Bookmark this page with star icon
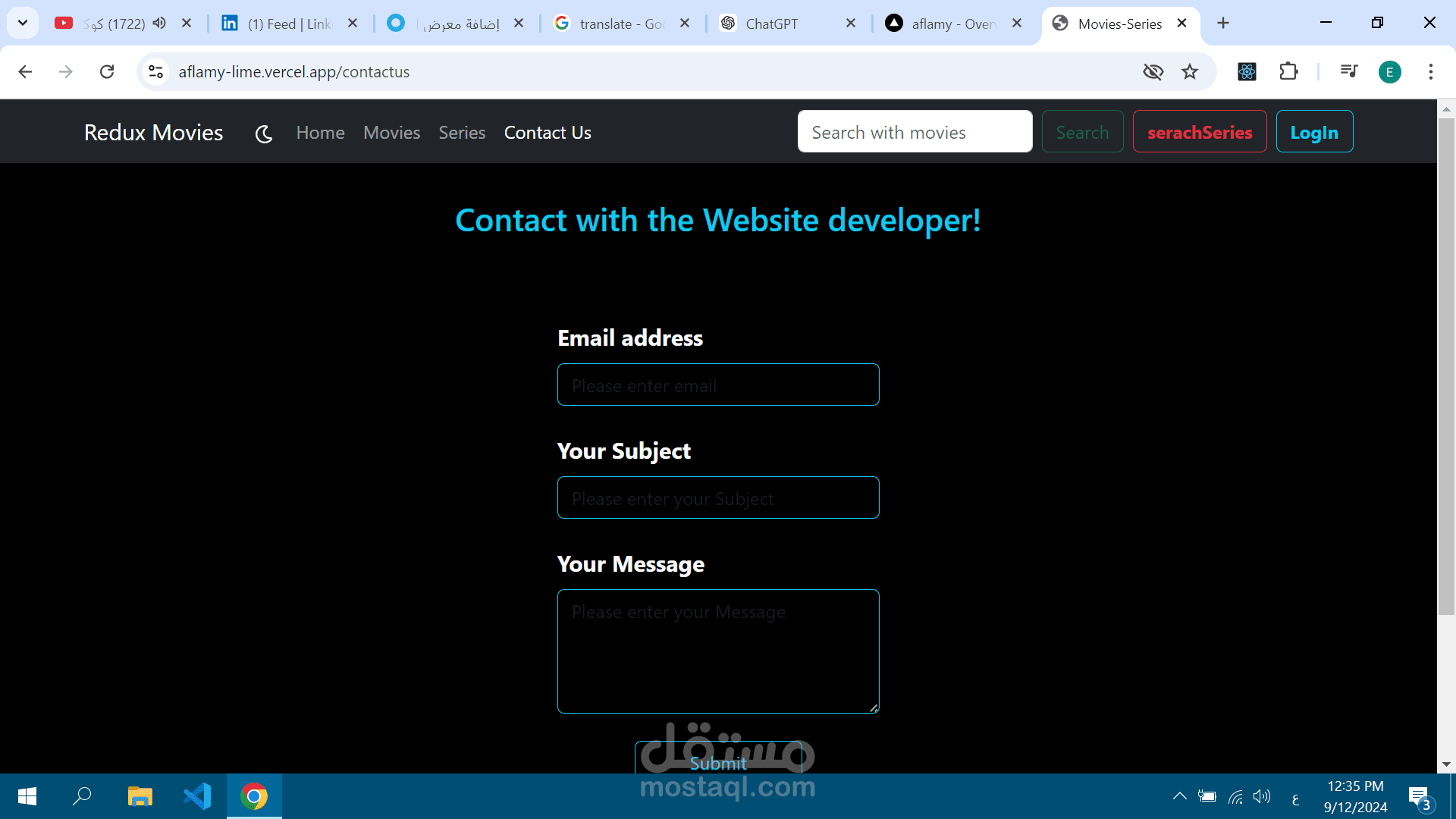 click(1190, 72)
